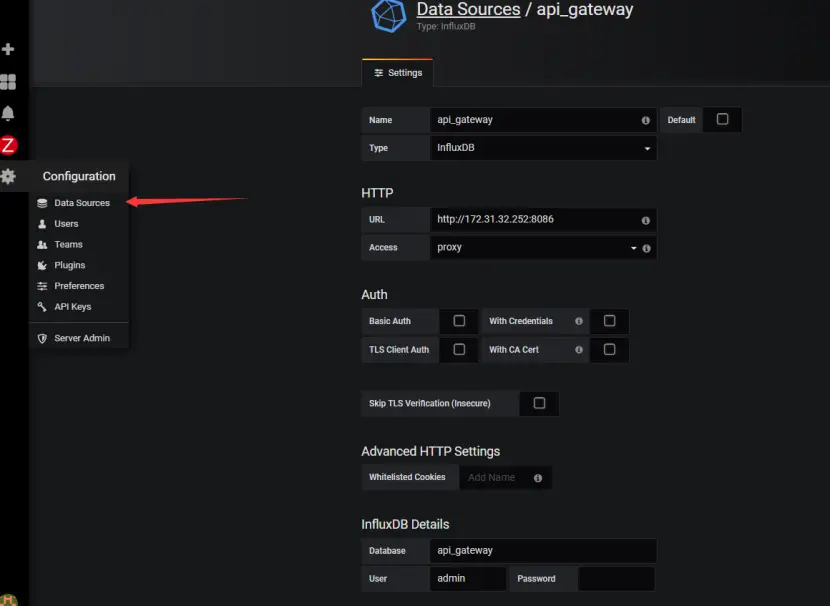Open the Alerting bell icon
830x606 pixels.
[x=8, y=113]
